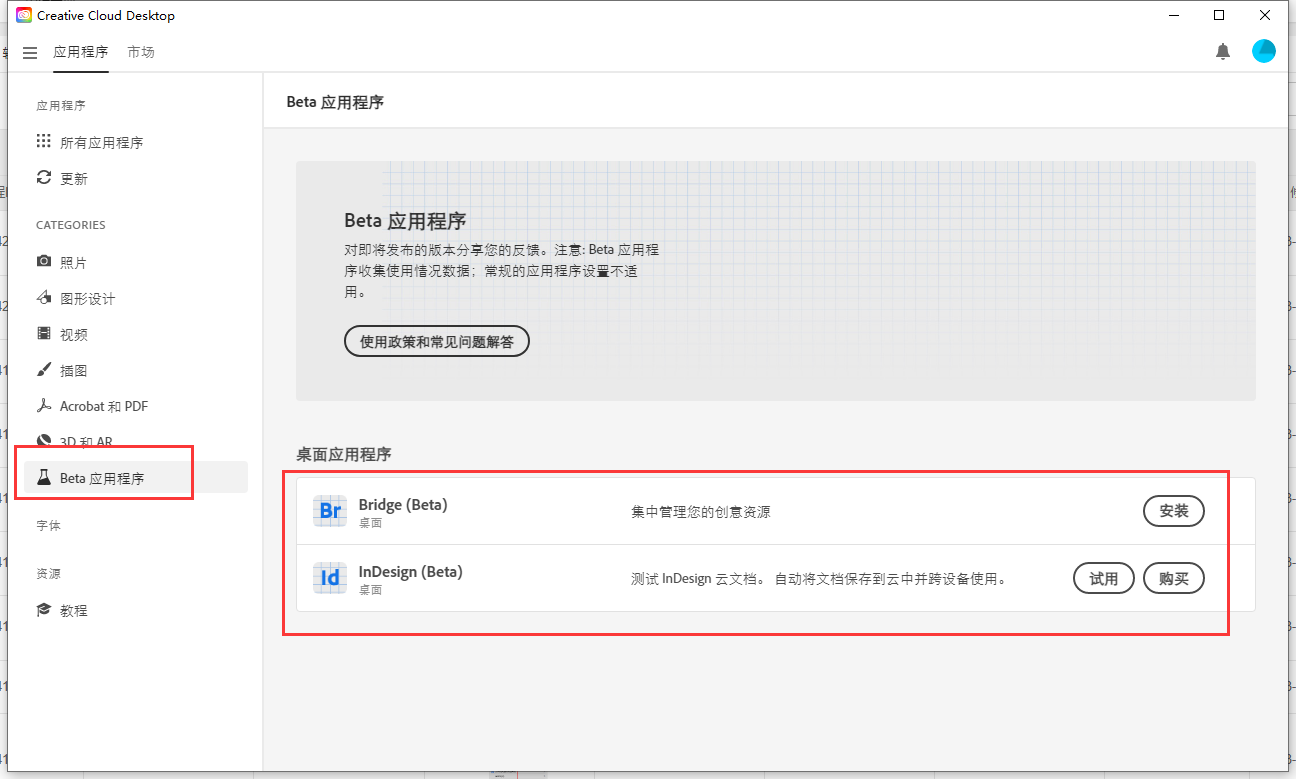Click the CATEGORIES sidebar label
The height and width of the screenshot is (779, 1296).
[71, 226]
